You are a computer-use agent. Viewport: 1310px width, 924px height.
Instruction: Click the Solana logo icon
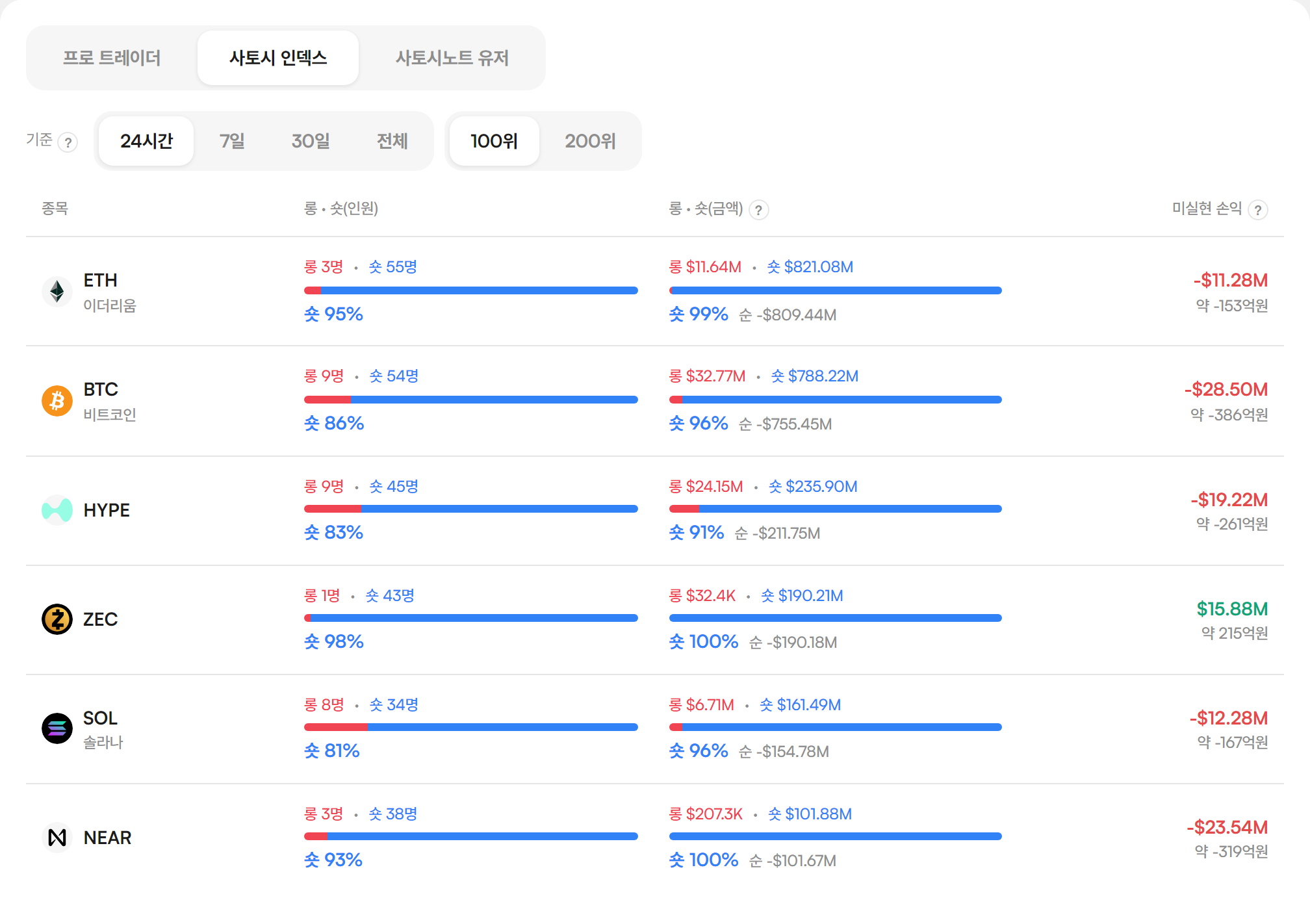pos(57,728)
